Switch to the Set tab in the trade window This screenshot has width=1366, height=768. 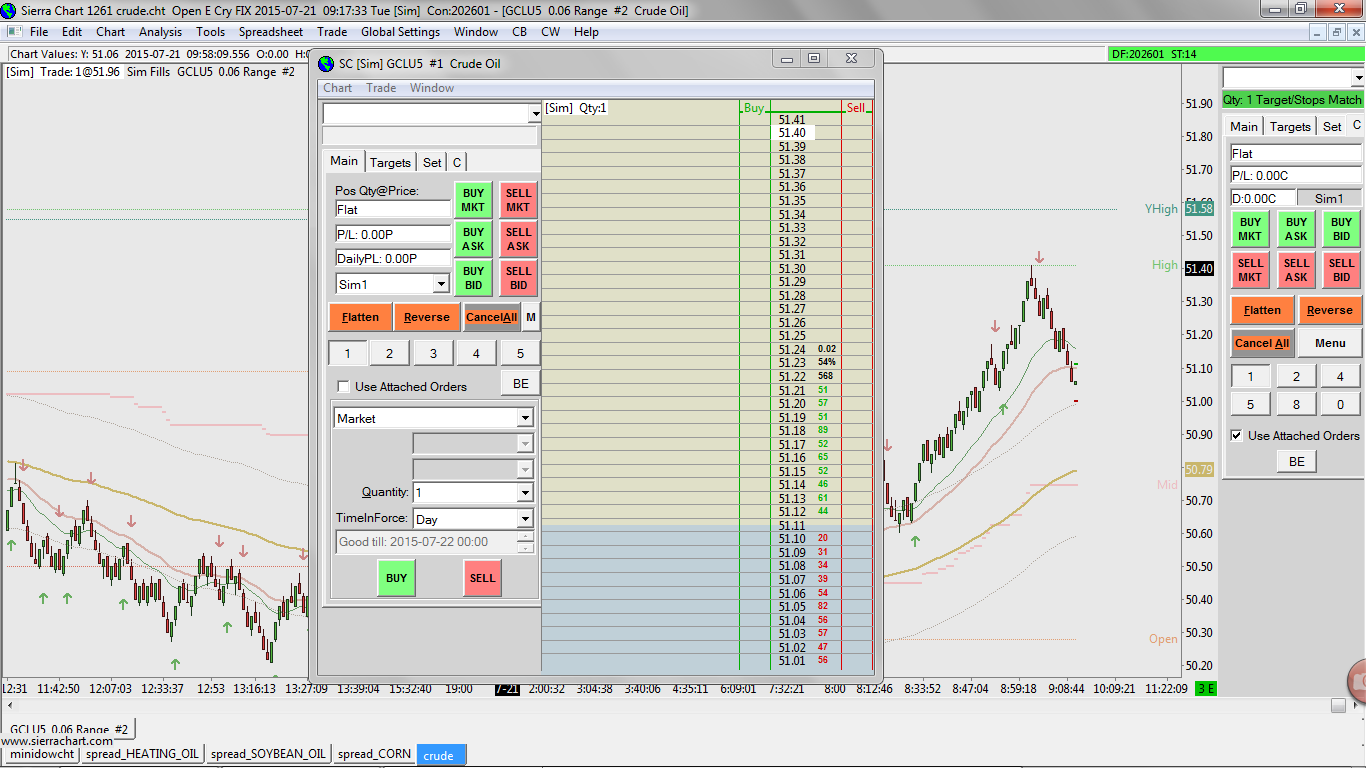pyautogui.click(x=432, y=162)
